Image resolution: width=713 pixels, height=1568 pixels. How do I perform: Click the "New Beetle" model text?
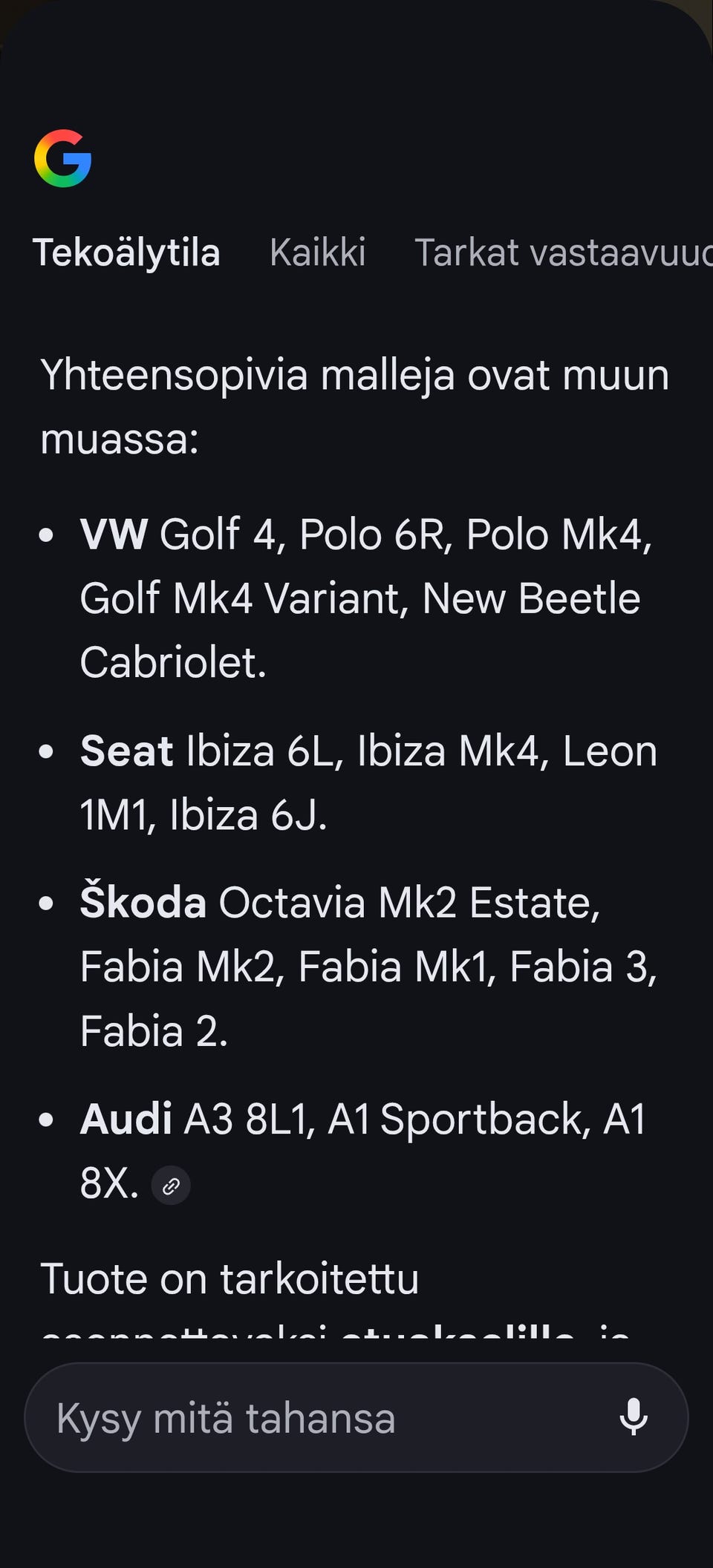530,599
